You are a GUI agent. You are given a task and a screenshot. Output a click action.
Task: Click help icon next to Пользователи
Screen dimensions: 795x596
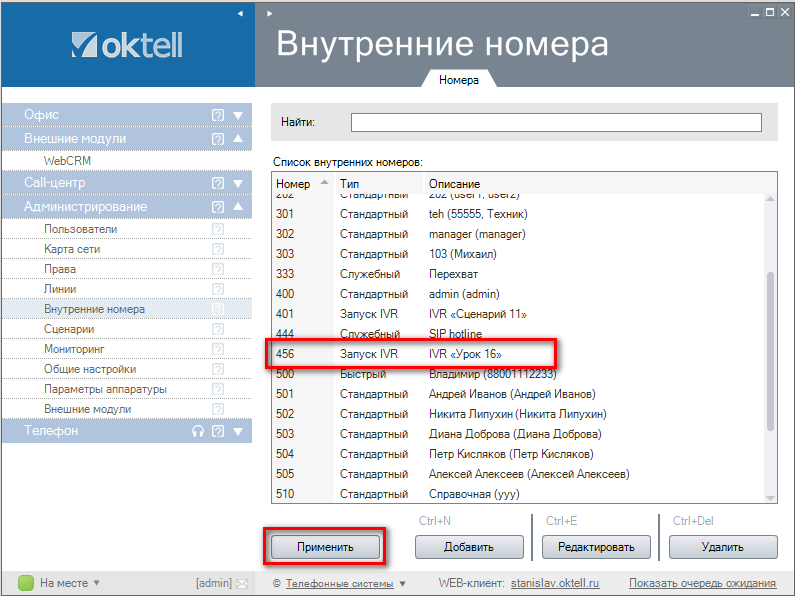218,229
